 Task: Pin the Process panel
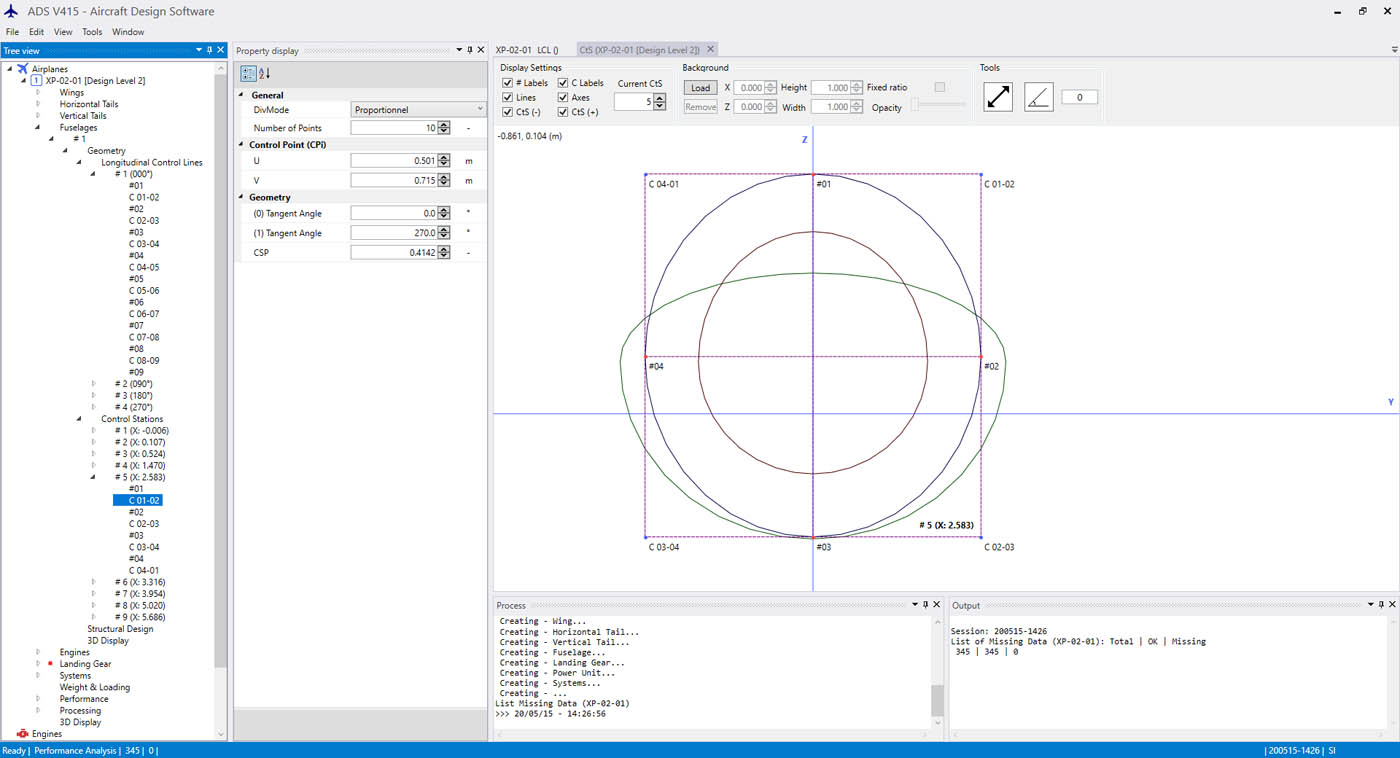click(x=925, y=605)
